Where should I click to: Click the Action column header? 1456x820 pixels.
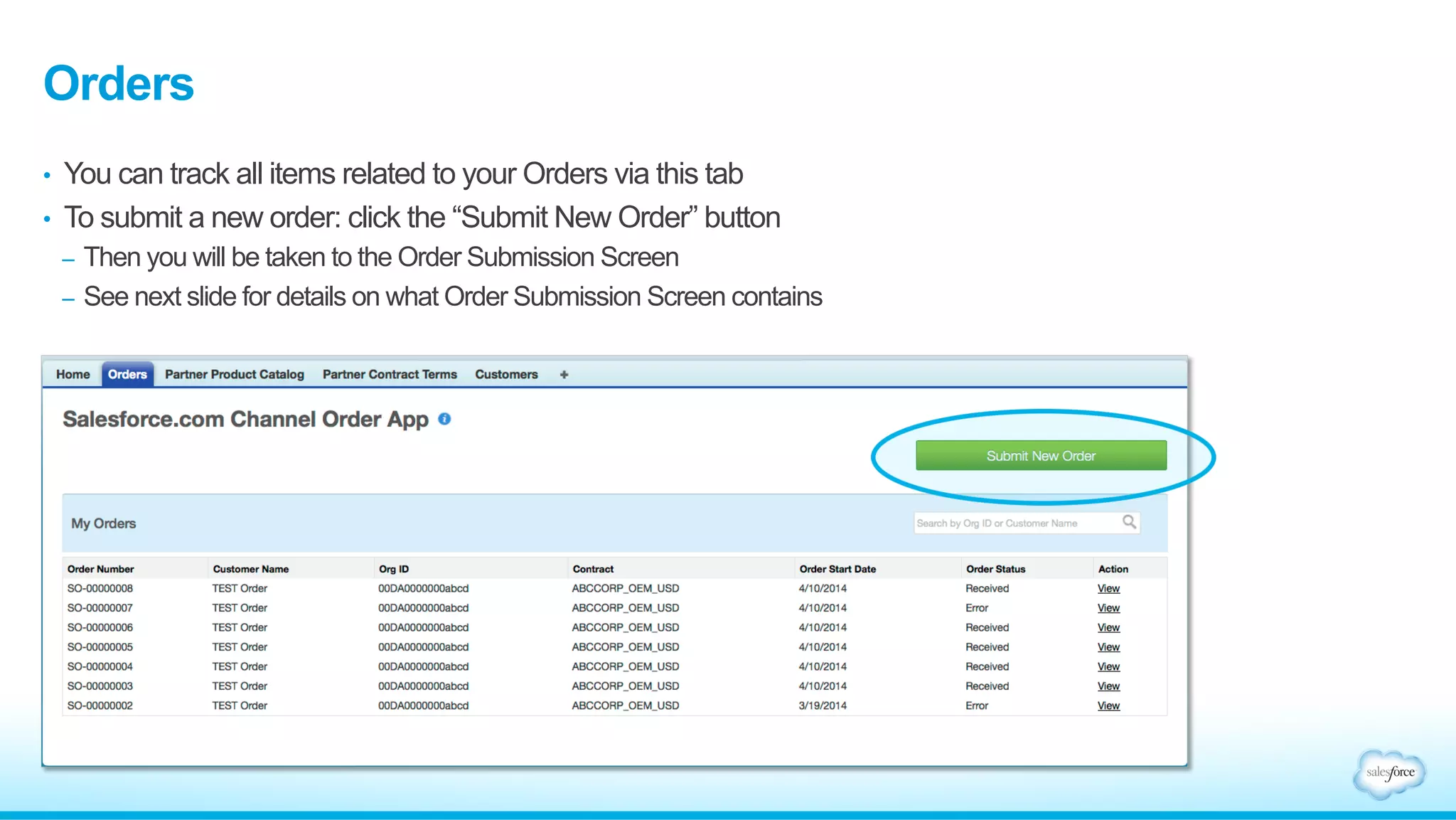[1113, 569]
